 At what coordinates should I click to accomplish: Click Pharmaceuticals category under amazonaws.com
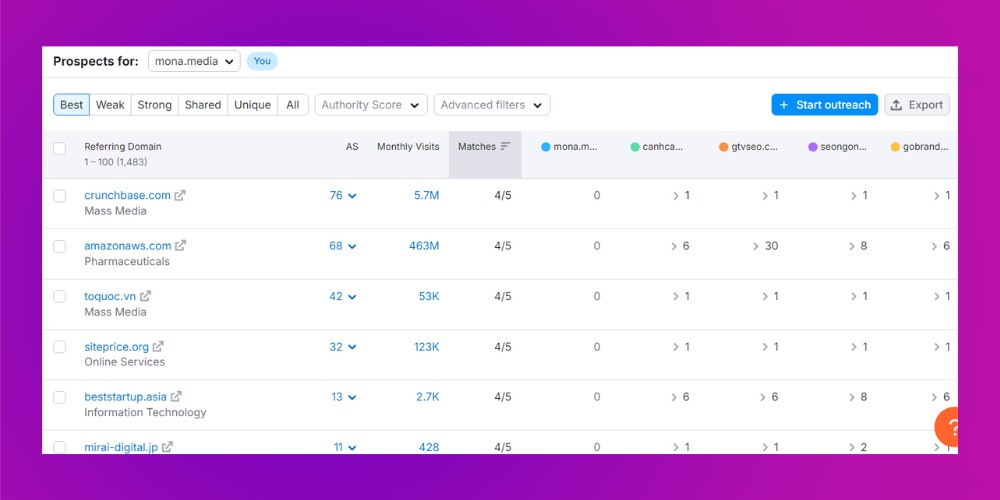[x=127, y=261]
